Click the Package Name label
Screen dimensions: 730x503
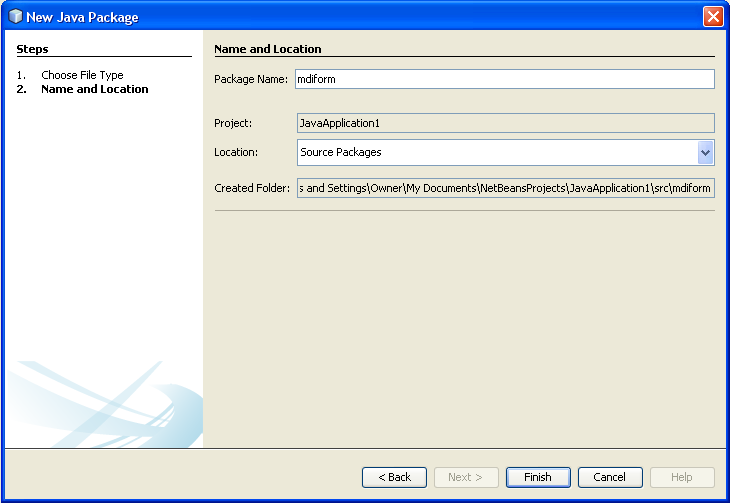click(251, 79)
